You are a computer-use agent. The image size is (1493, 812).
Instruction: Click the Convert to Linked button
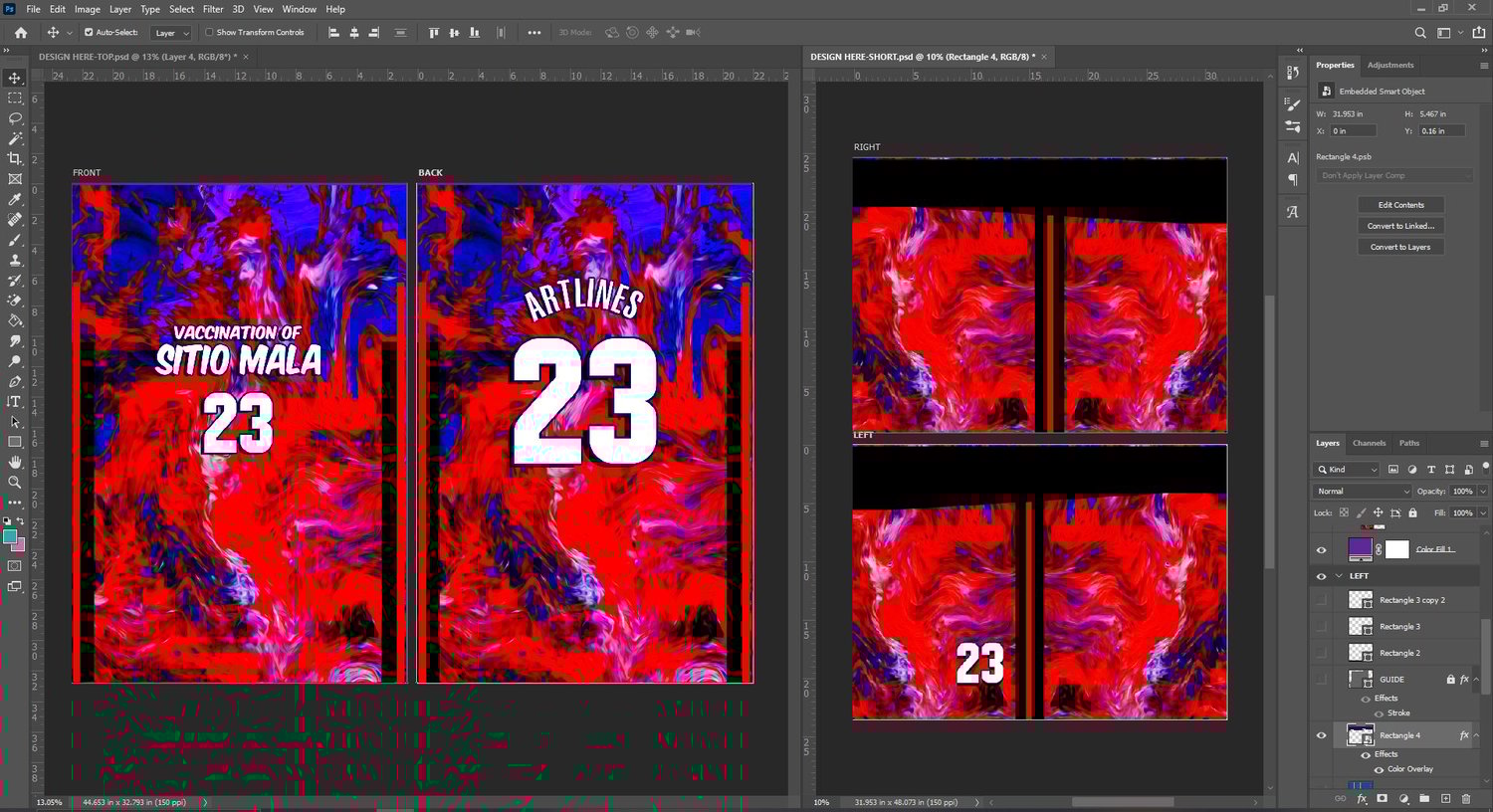[1400, 226]
